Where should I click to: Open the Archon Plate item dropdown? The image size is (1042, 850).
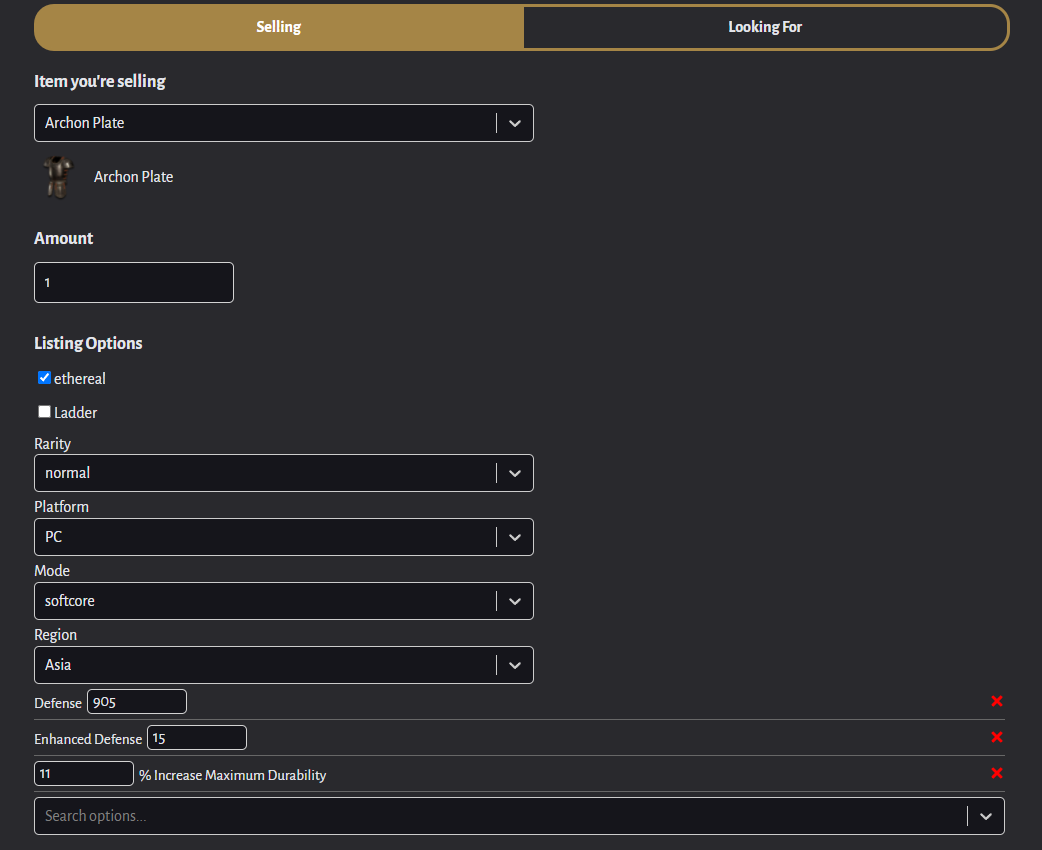(x=284, y=123)
